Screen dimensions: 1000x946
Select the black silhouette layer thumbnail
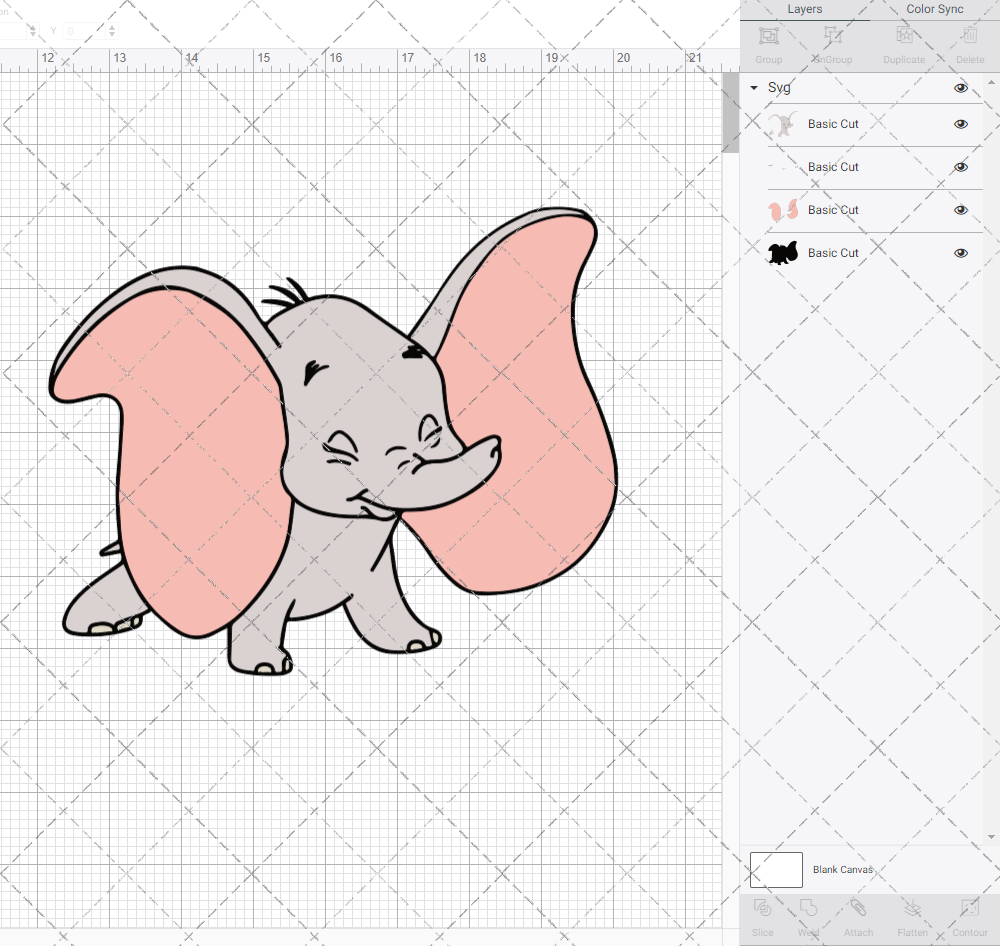point(783,253)
